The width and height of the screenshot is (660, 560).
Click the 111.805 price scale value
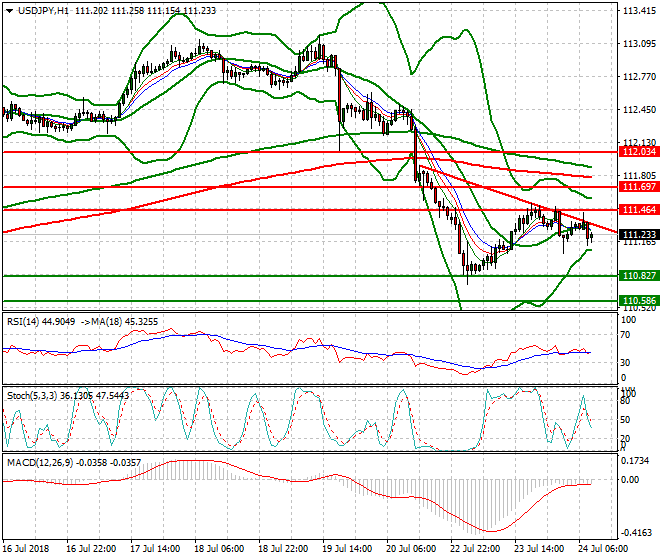(x=639, y=176)
